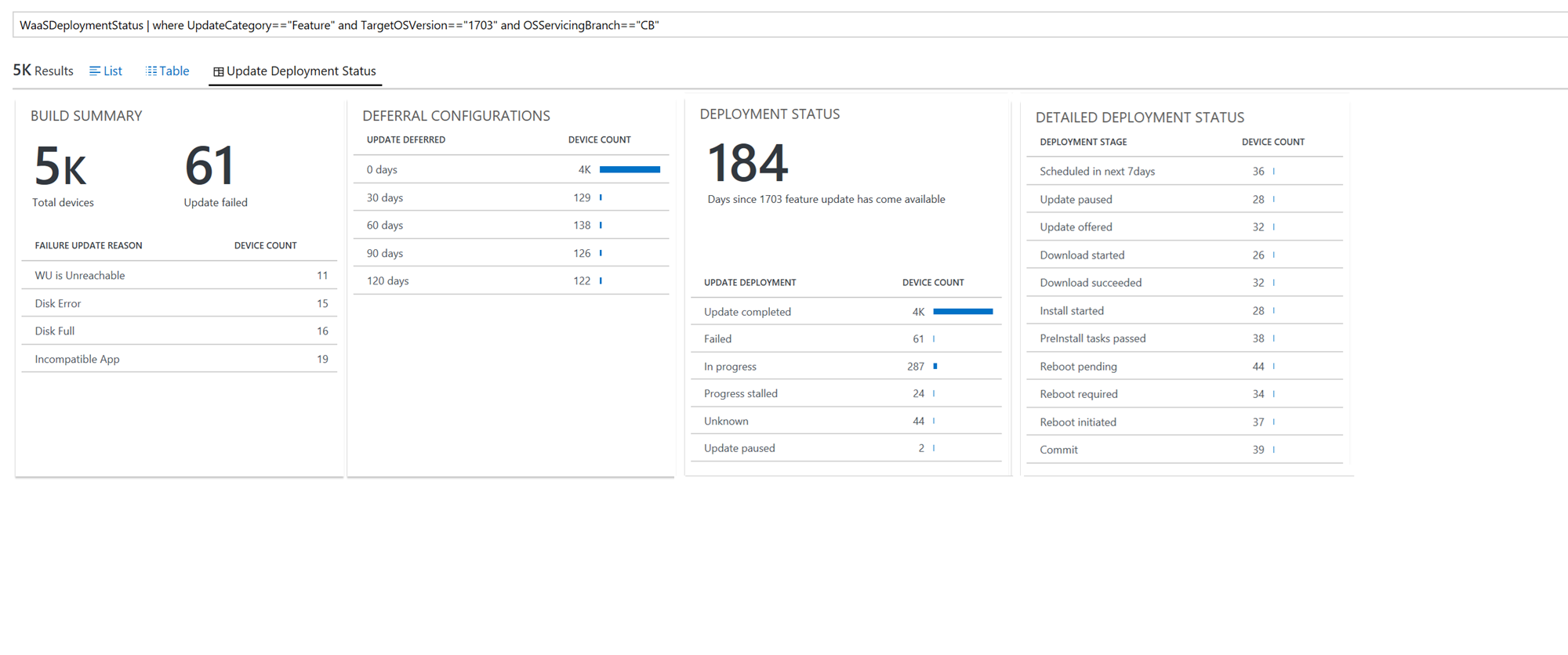Click the Update completed blue bar
Image resolution: width=1568 pixels, height=655 pixels.
963,312
